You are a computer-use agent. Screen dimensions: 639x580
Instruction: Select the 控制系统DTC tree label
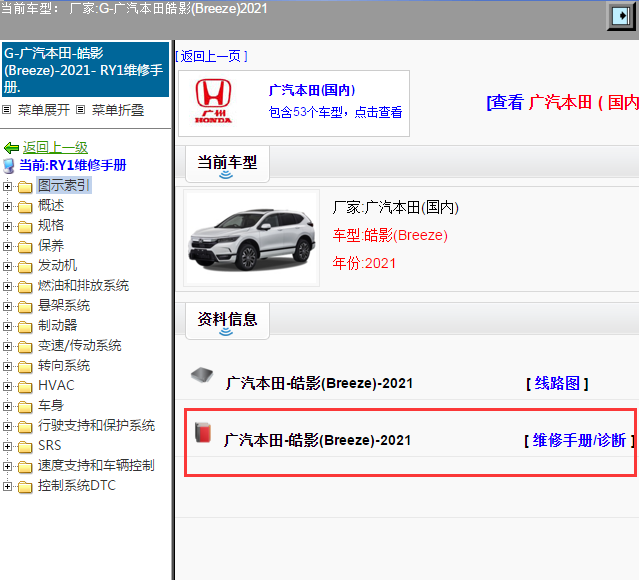(77, 485)
